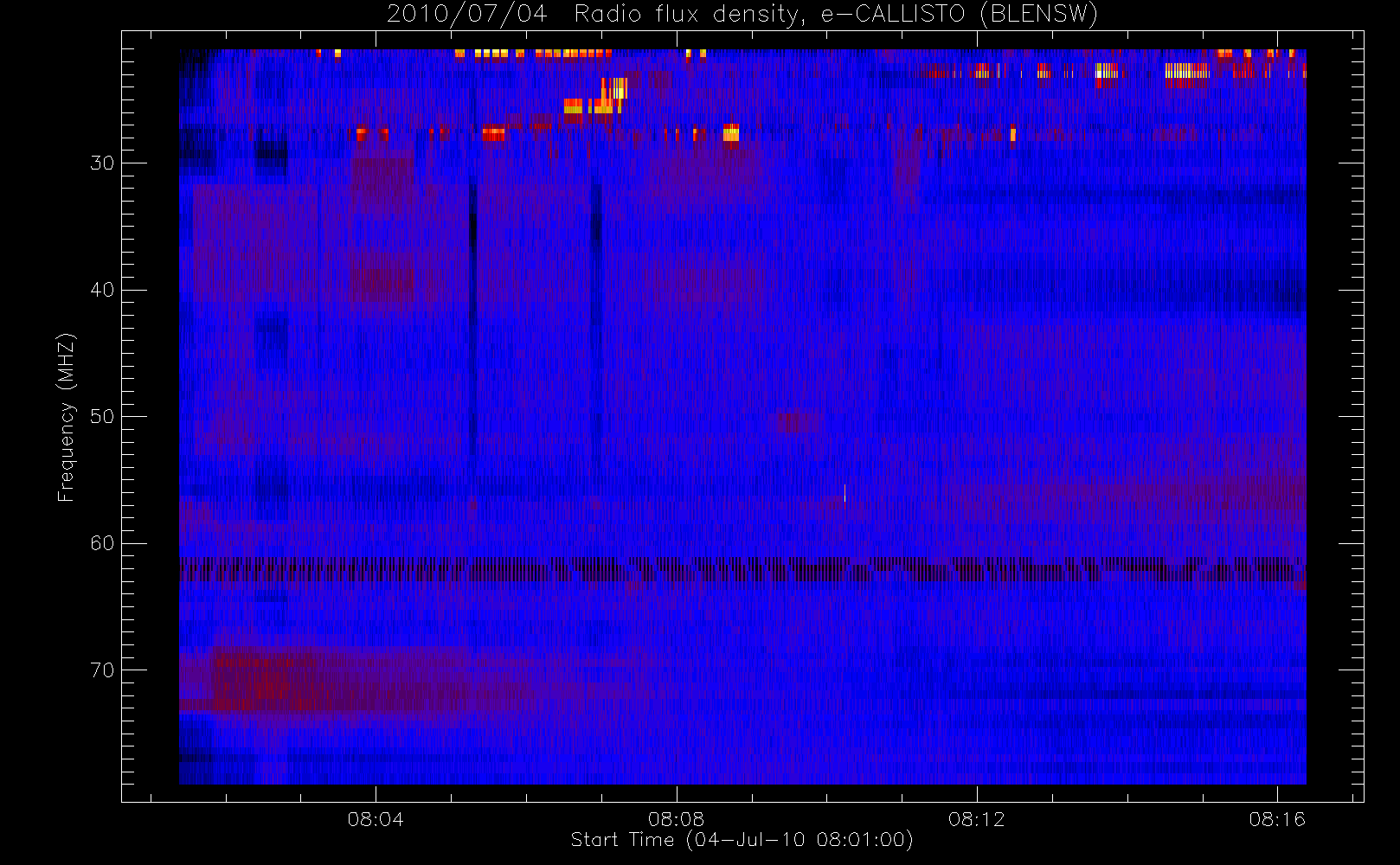The height and width of the screenshot is (865, 1400).
Task: Click the 08:08 time tick label
Action: pos(676,819)
